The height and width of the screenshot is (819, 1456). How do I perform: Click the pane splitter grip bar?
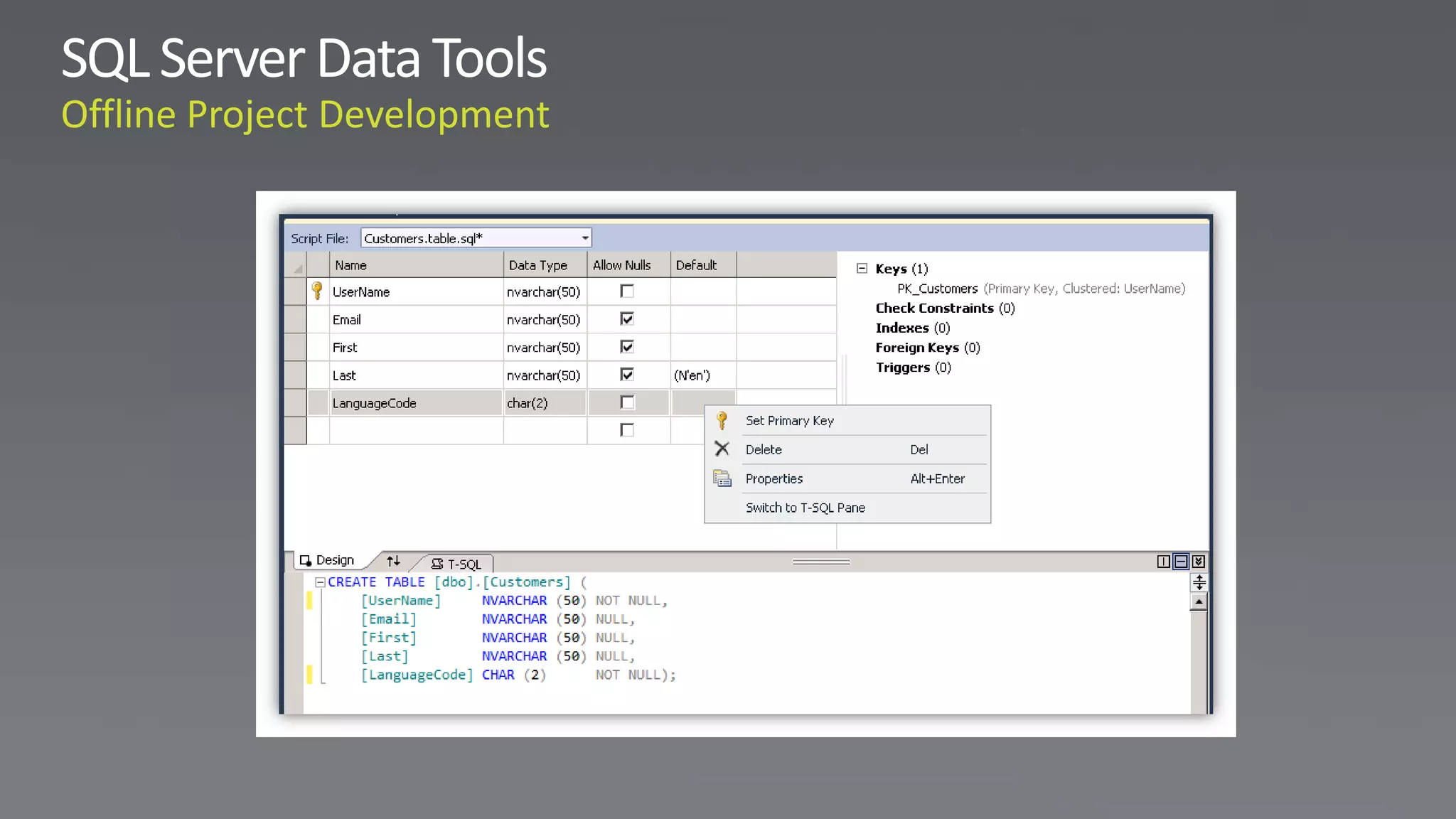pyautogui.click(x=821, y=562)
